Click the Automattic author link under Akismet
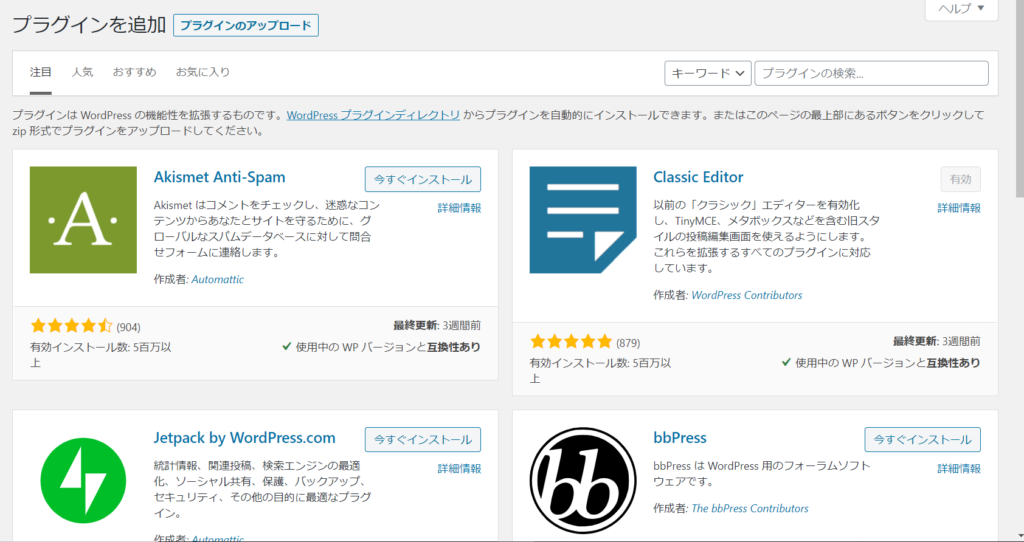Image resolution: width=1024 pixels, height=542 pixels. (217, 279)
